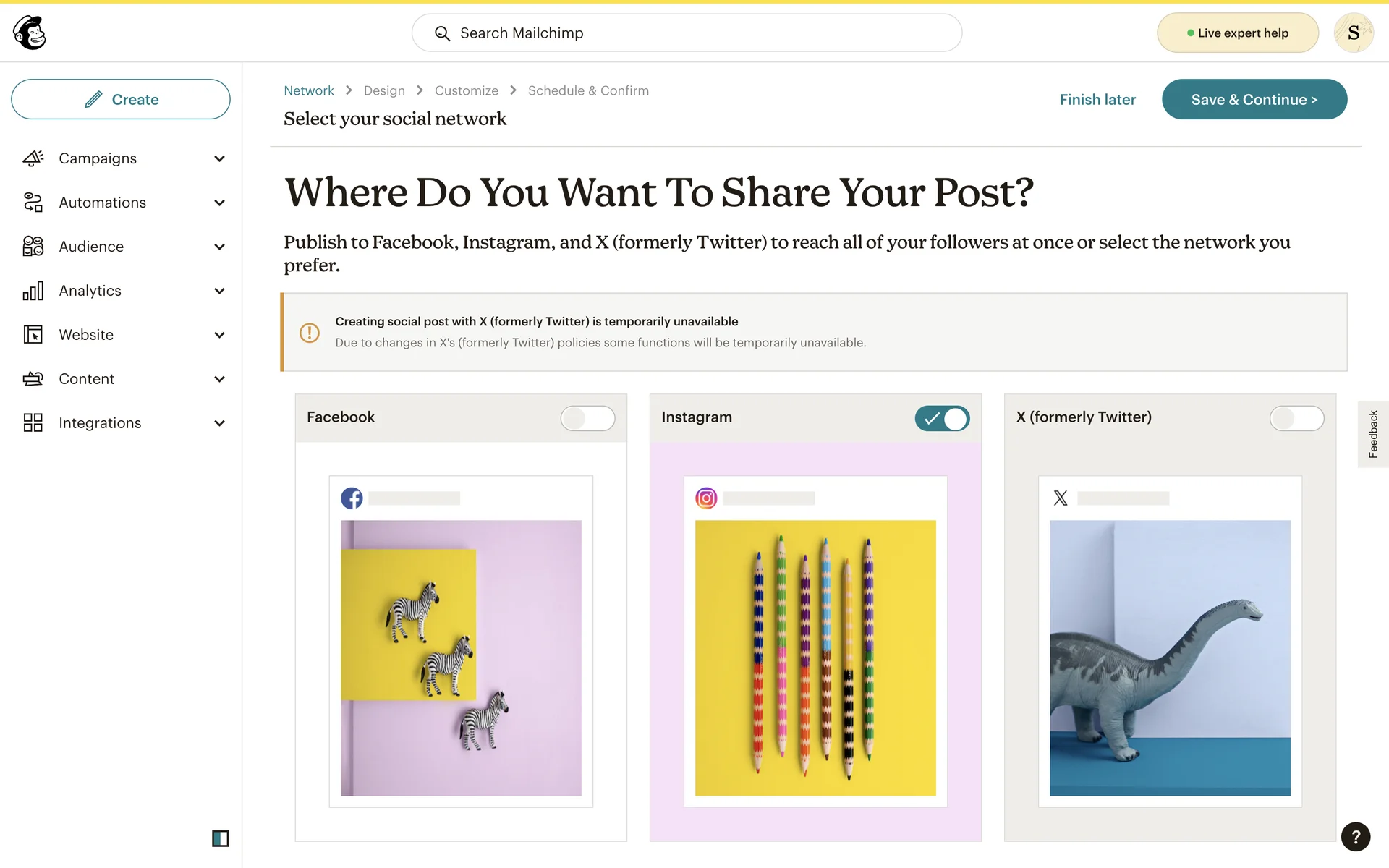Expand the Campaigns menu chevron
Viewport: 1389px width, 868px height.
coord(219,158)
